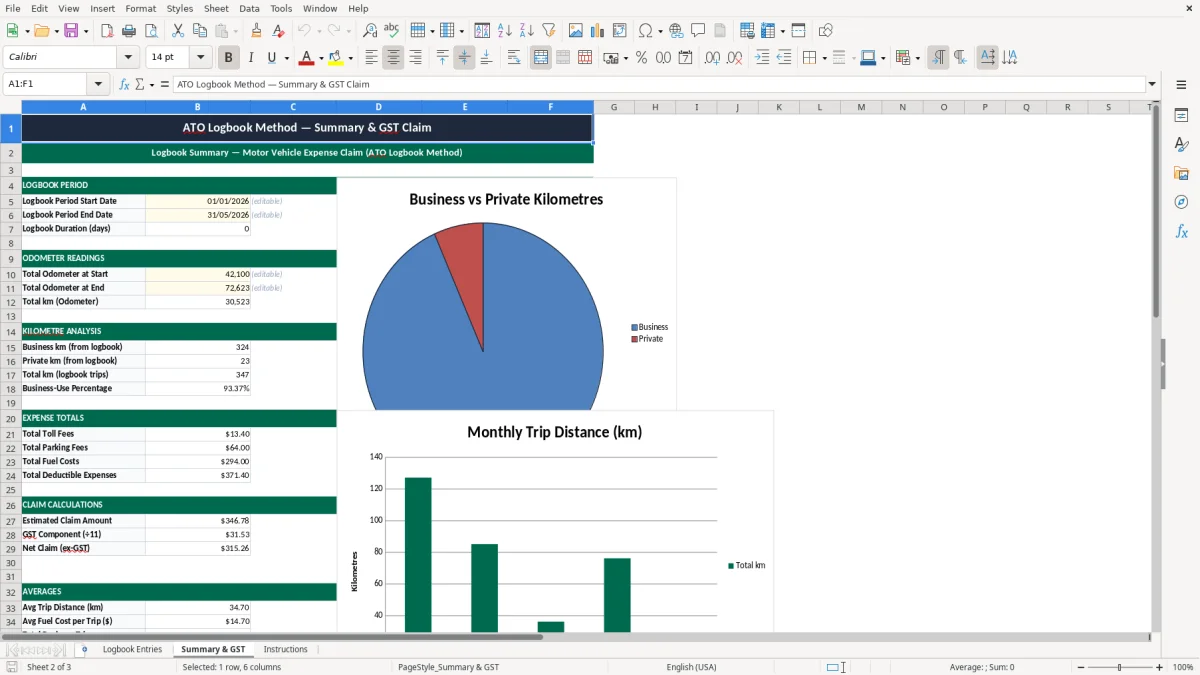Click Add Decimal Place icon
The image size is (1200, 675).
point(713,58)
